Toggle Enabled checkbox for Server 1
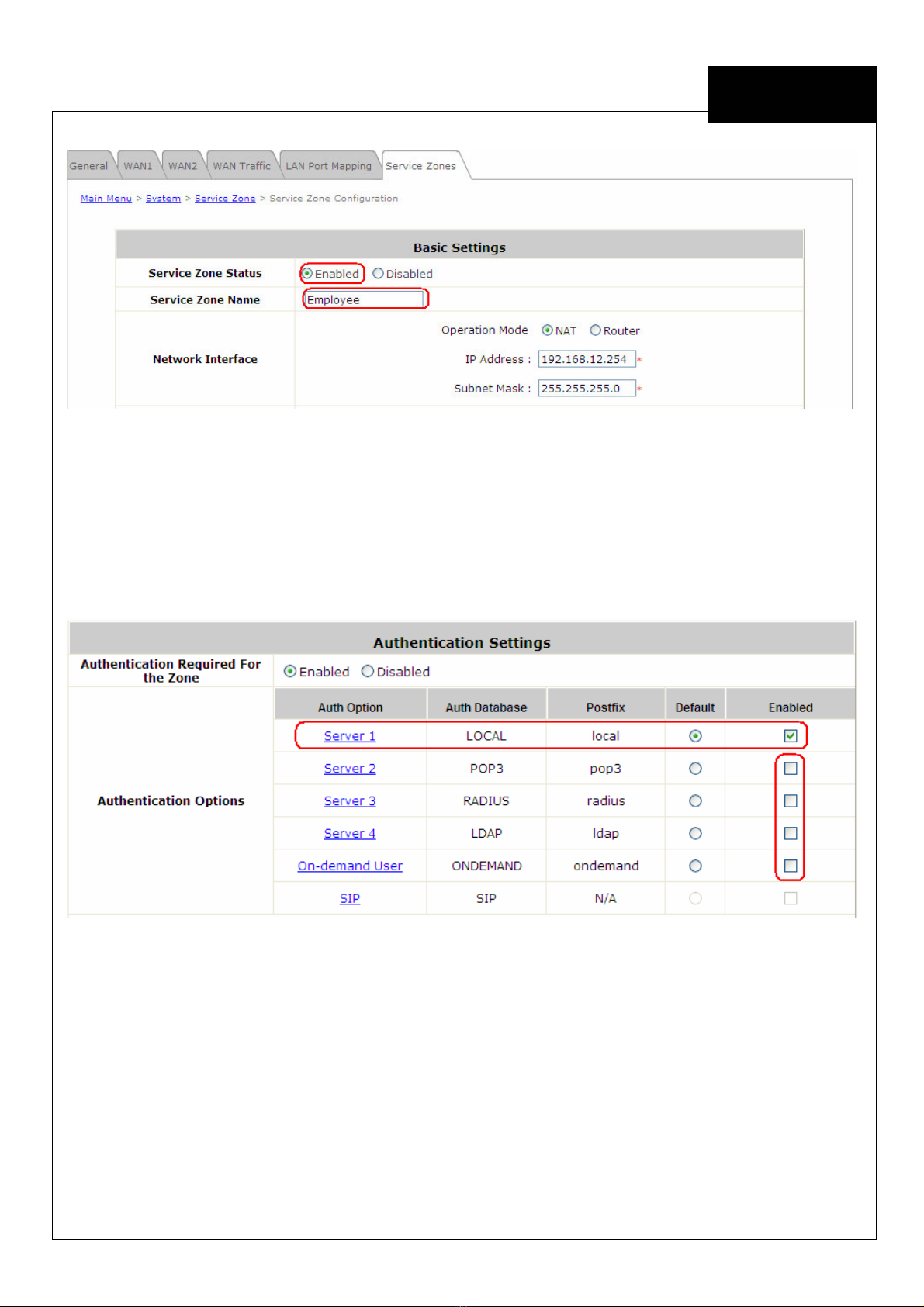 tap(791, 736)
